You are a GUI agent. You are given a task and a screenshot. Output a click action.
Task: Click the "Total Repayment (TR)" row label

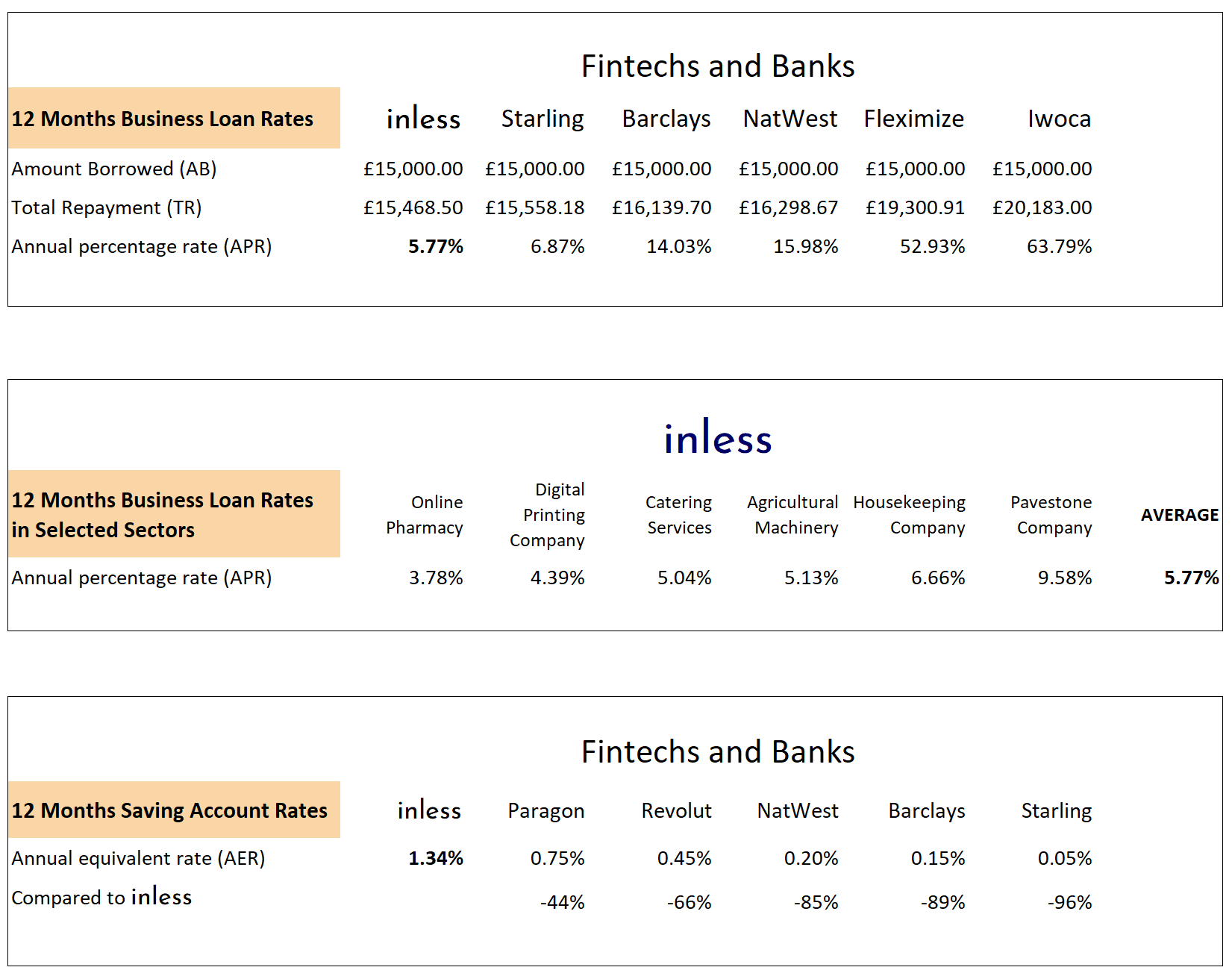(x=107, y=207)
